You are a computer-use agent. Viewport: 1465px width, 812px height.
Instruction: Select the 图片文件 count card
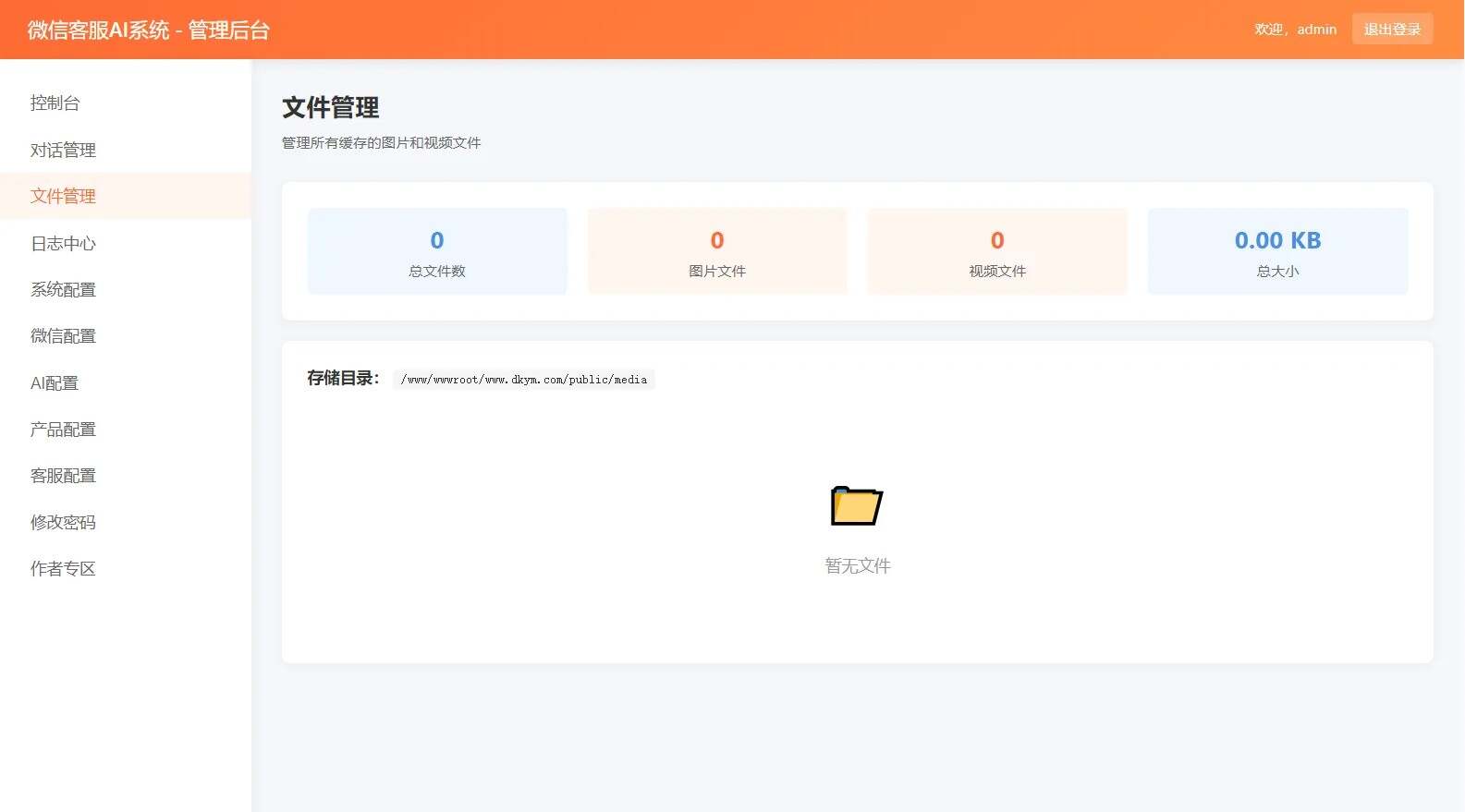(x=717, y=251)
